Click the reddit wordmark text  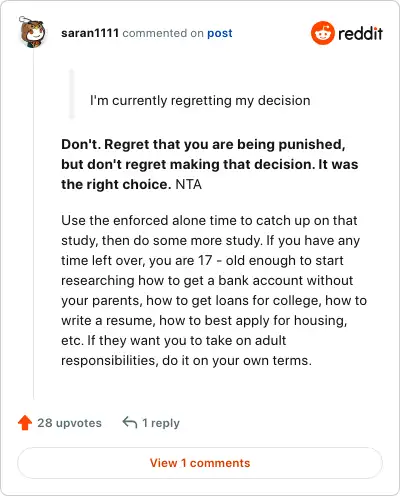pos(360,33)
